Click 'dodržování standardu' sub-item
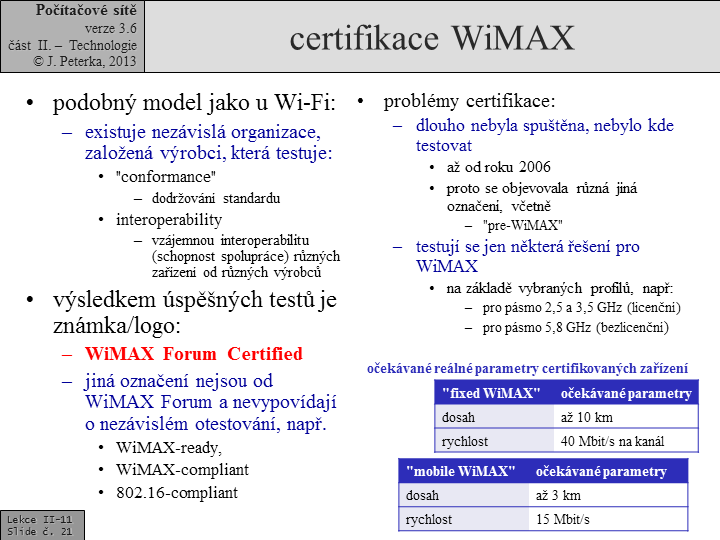 [216, 198]
